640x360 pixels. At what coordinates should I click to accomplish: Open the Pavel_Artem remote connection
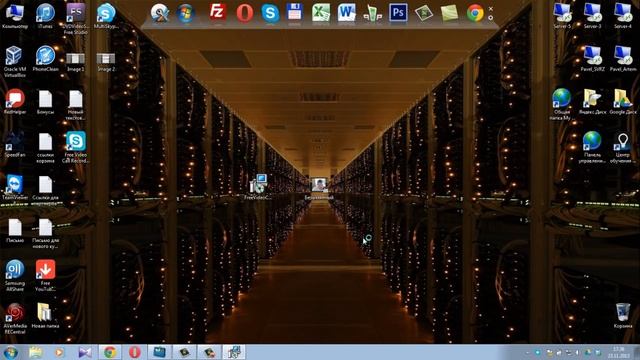click(623, 59)
